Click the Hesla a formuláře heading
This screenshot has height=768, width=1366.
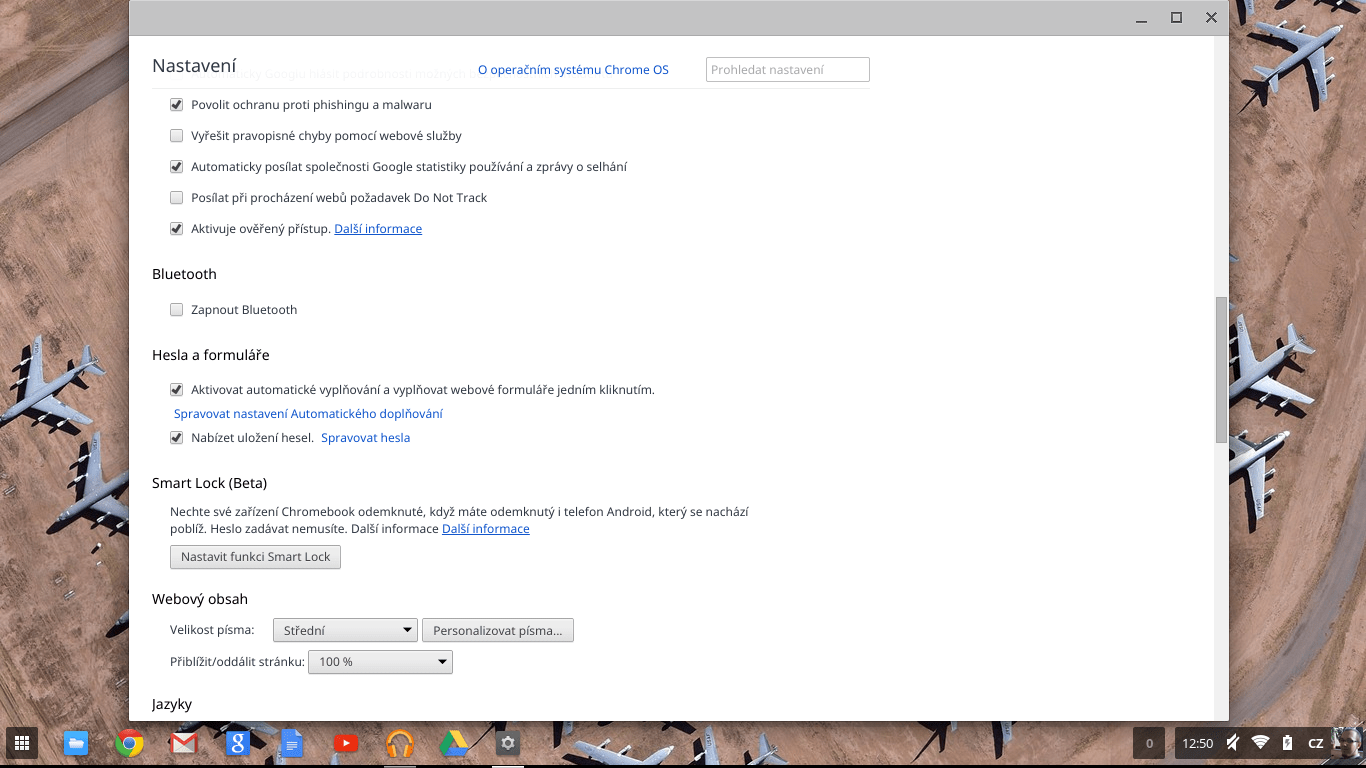coord(211,354)
